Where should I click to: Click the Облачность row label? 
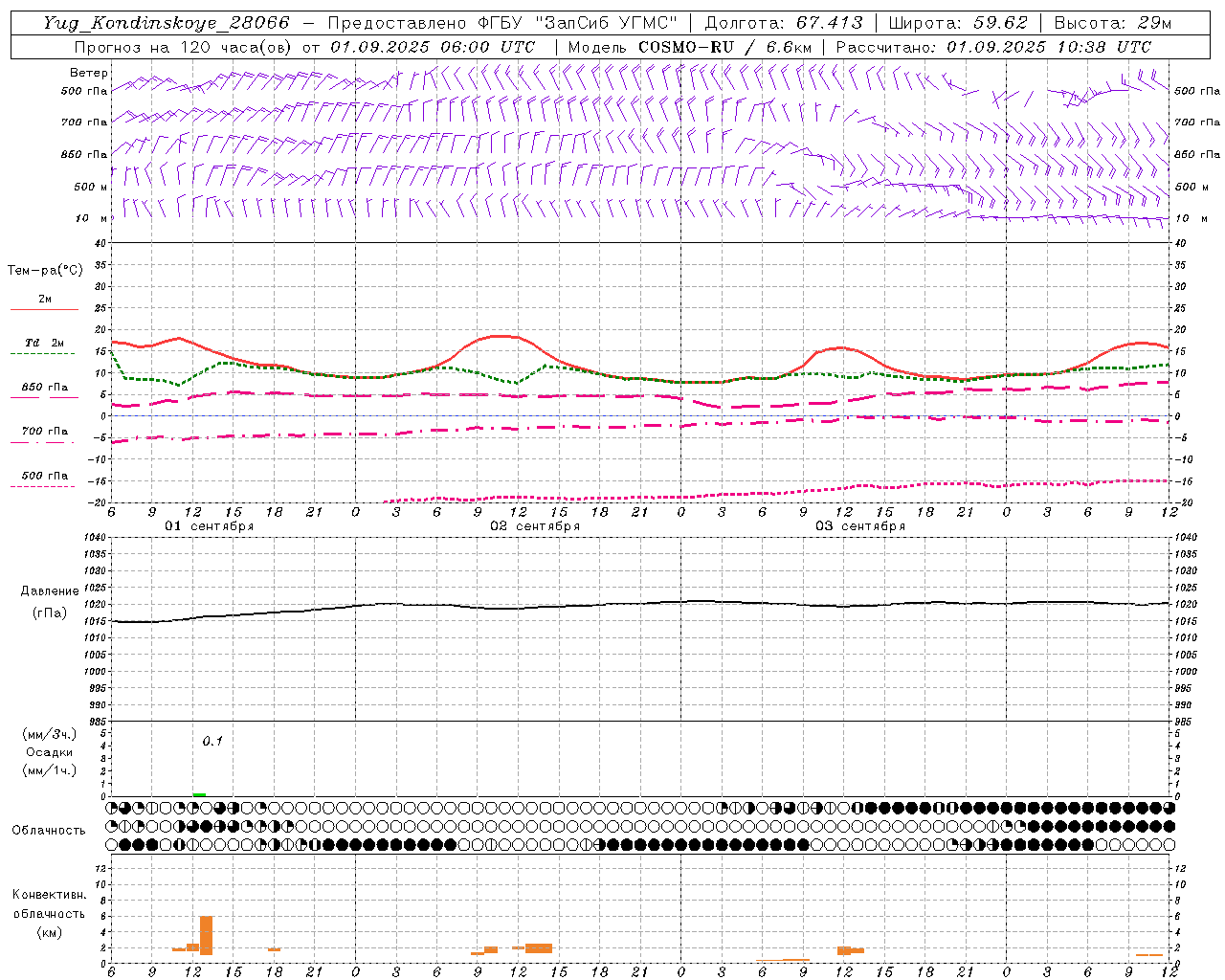tap(49, 830)
